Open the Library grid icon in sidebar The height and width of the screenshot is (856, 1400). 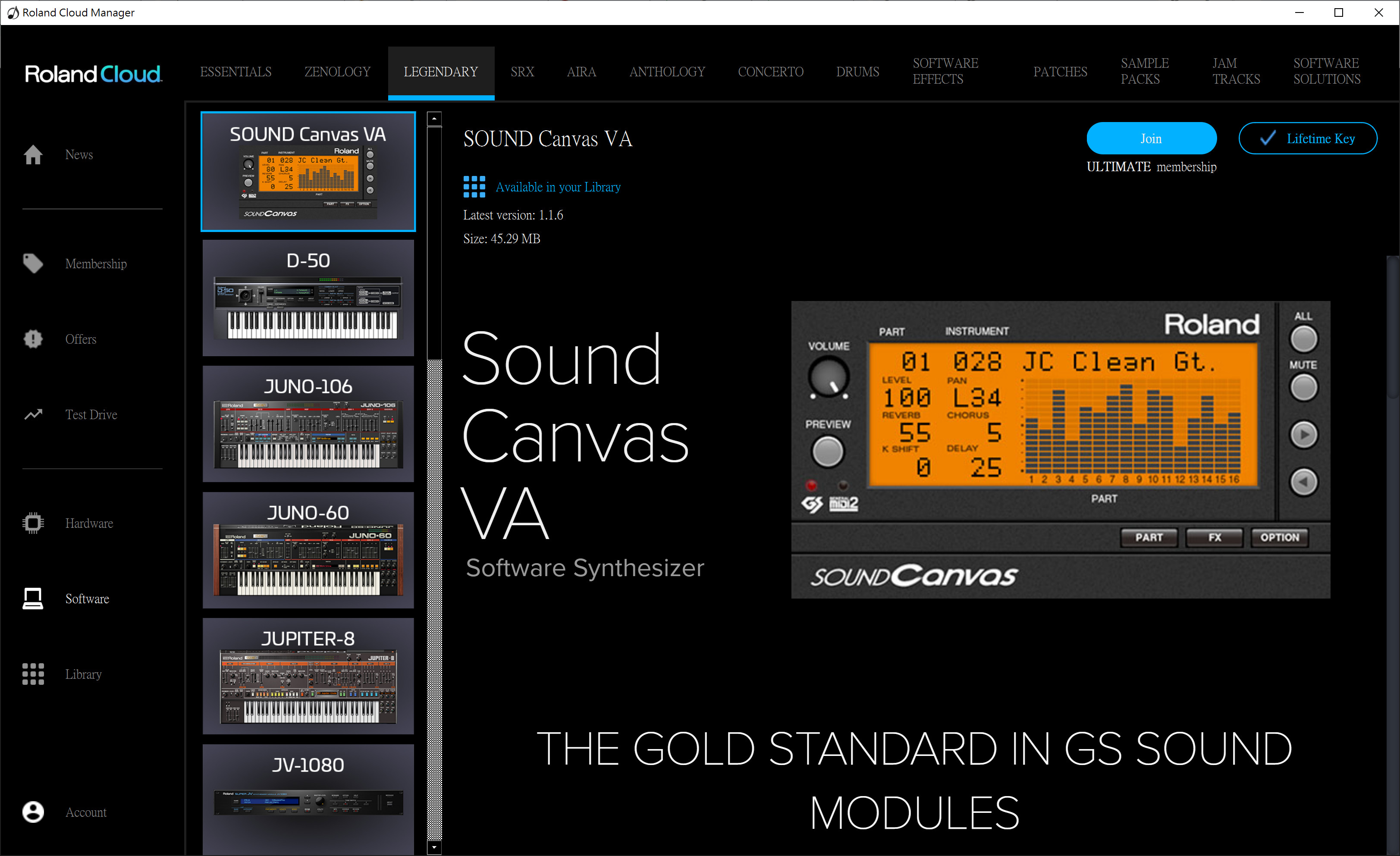pyautogui.click(x=33, y=674)
